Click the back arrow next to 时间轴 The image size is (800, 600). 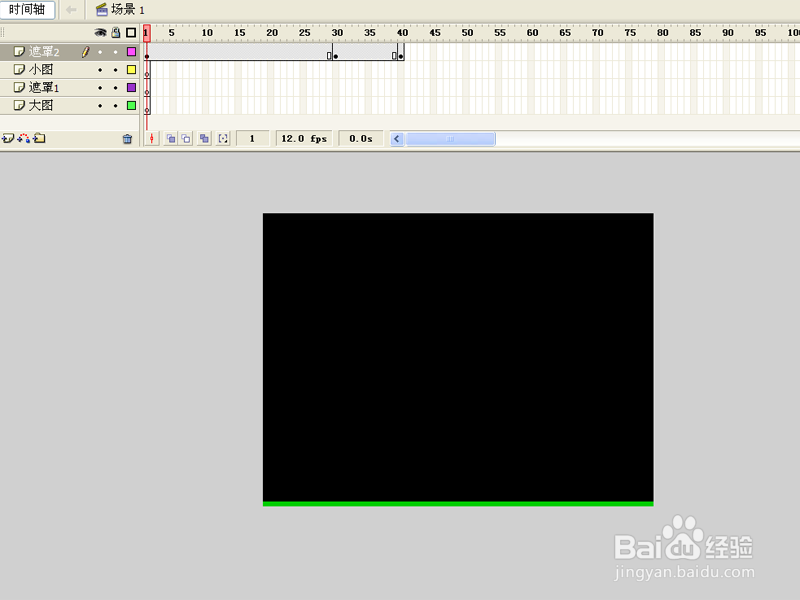click(71, 10)
